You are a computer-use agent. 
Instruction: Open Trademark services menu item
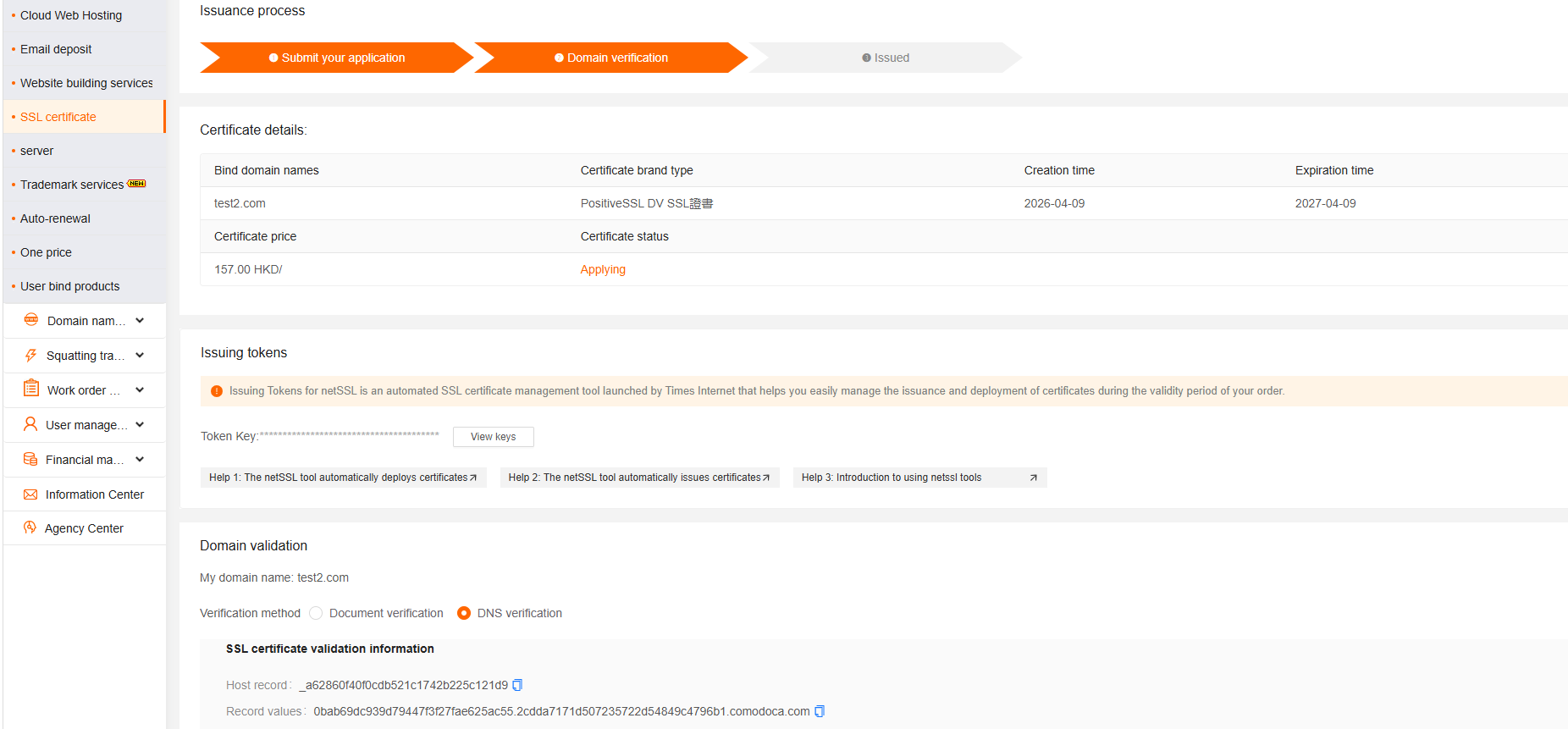pyautogui.click(x=72, y=185)
